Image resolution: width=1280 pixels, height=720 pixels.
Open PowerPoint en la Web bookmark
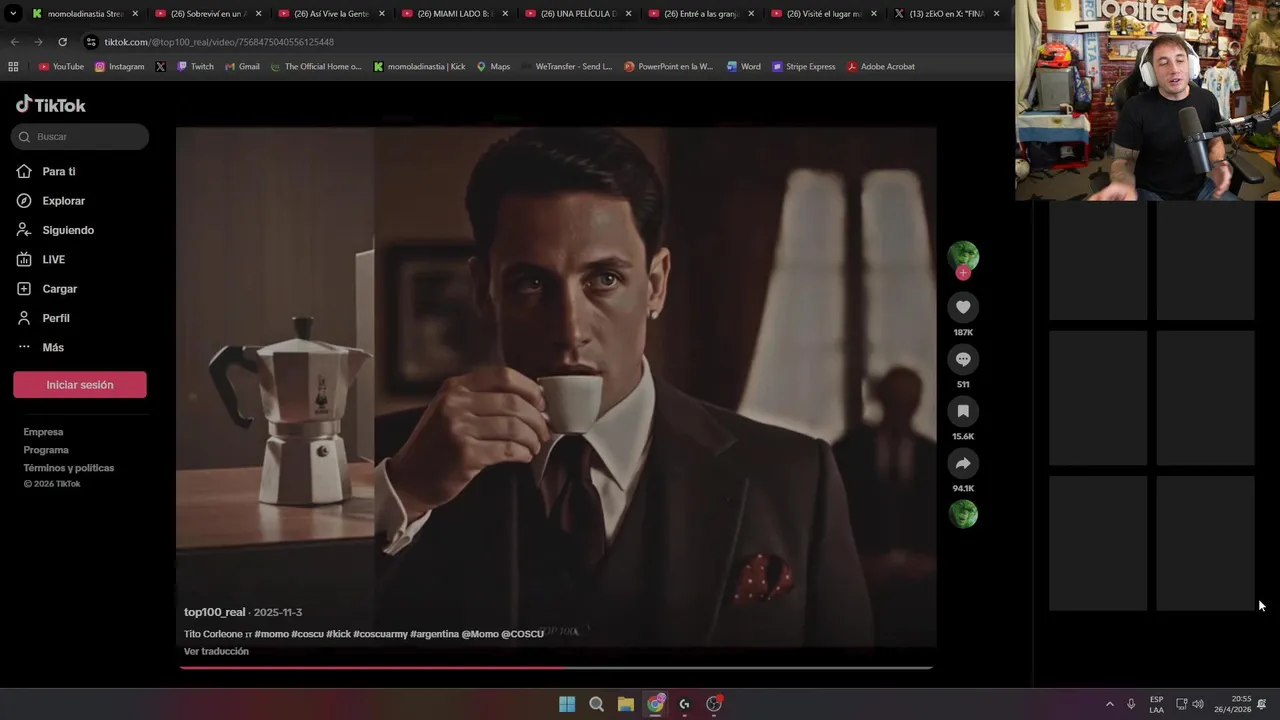[x=668, y=67]
